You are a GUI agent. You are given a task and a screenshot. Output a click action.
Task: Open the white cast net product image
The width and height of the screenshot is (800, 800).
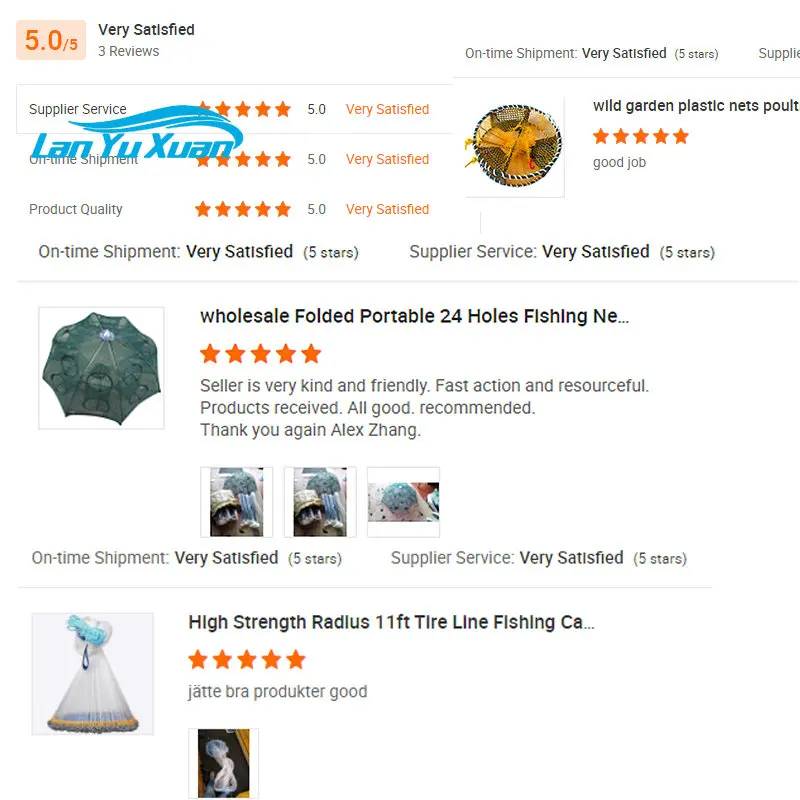click(92, 674)
